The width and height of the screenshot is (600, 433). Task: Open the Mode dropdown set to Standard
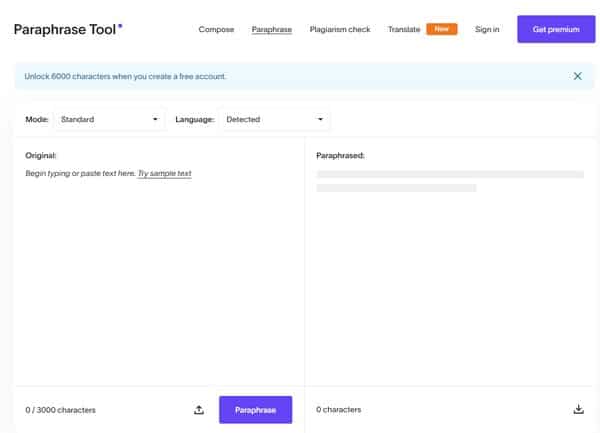click(x=109, y=119)
